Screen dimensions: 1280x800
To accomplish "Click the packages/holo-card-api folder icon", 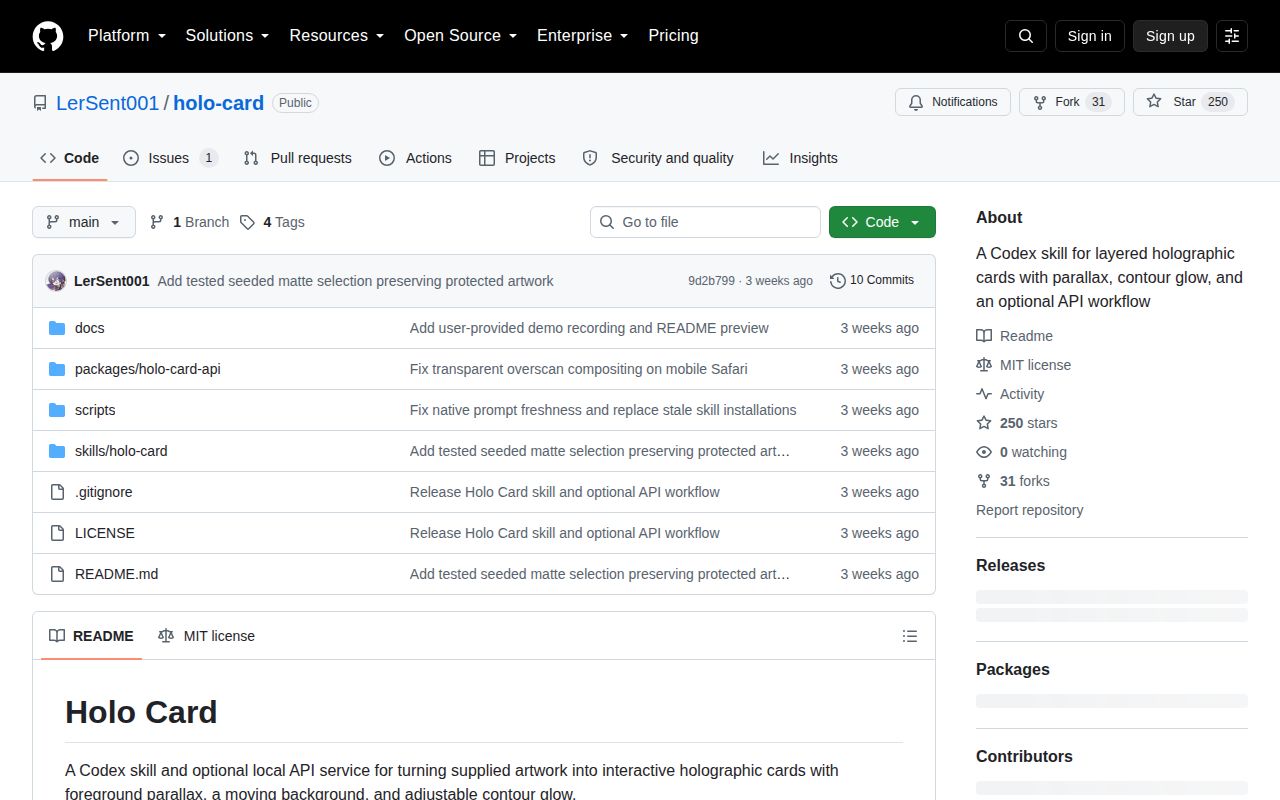I will click(x=57, y=369).
